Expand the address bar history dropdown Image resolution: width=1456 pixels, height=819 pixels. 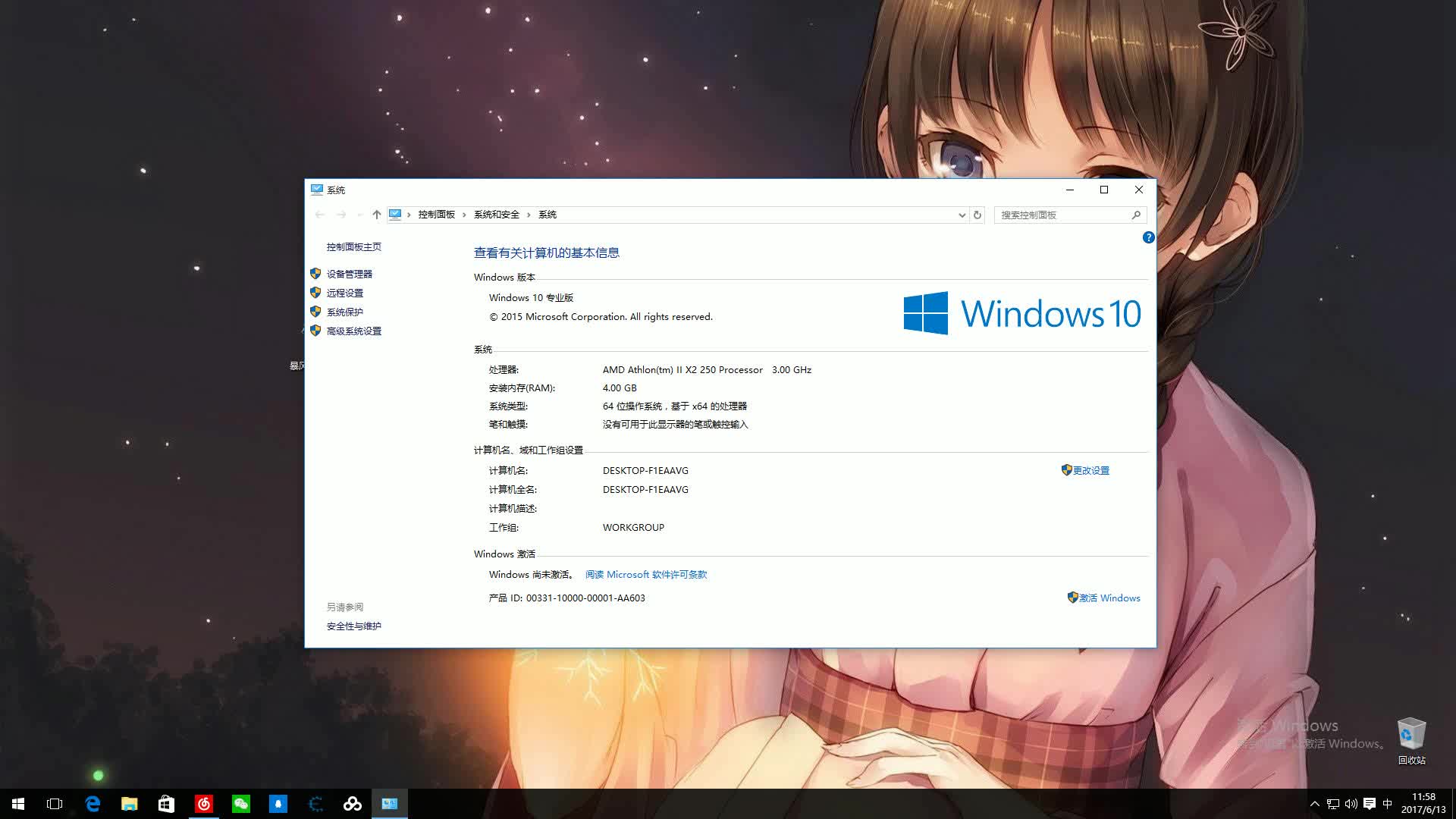pyautogui.click(x=962, y=215)
